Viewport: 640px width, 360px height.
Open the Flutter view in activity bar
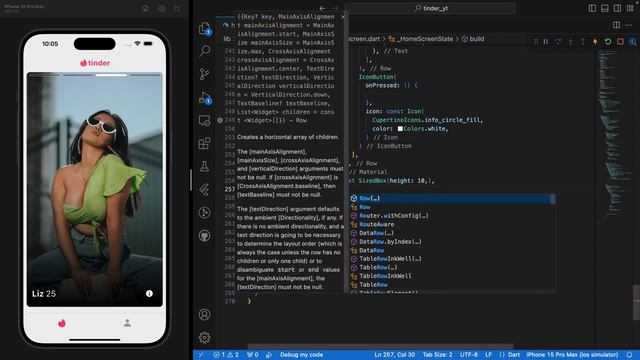tap(204, 189)
